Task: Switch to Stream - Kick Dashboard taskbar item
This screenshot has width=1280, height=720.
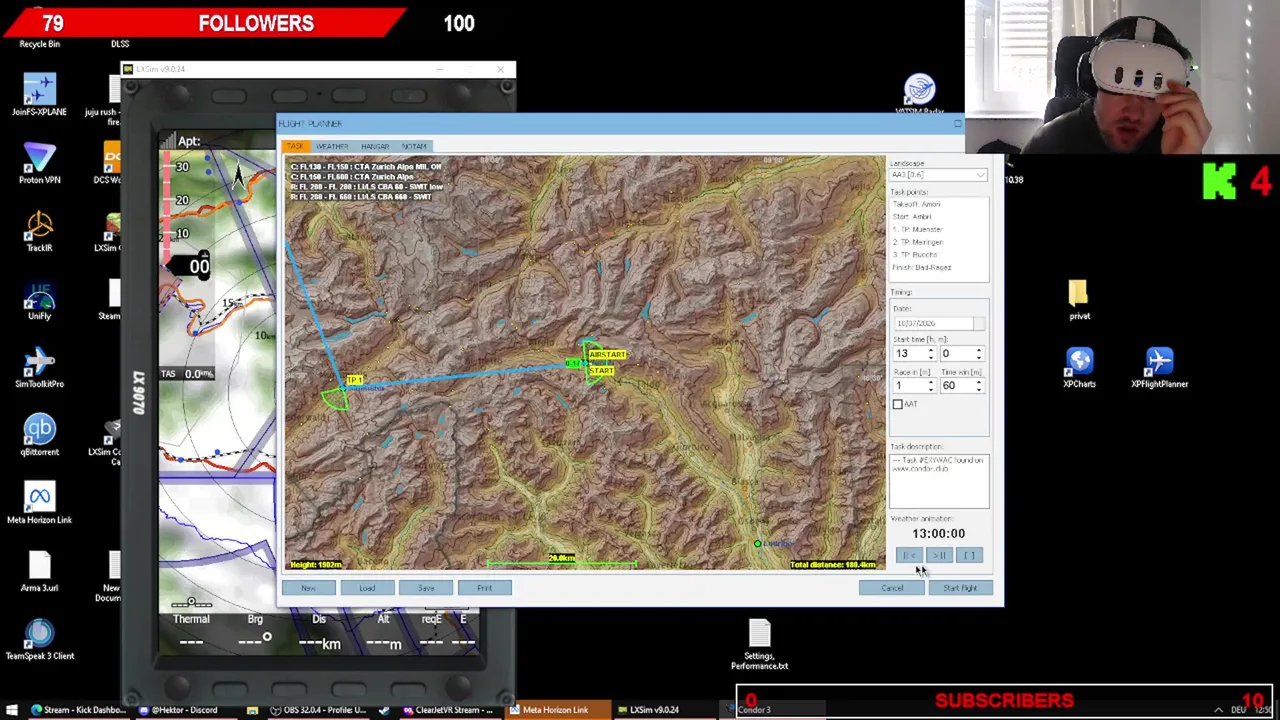Action: coord(78,710)
